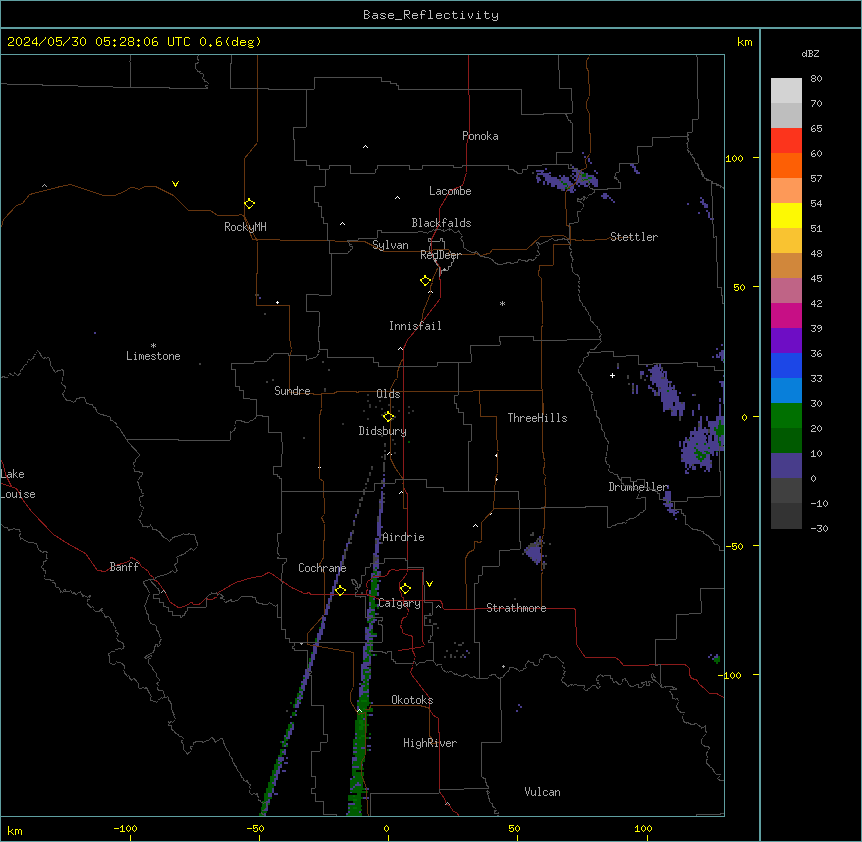Click the Cochrane town label
Viewport: 862px width, 842px height.
point(322,568)
